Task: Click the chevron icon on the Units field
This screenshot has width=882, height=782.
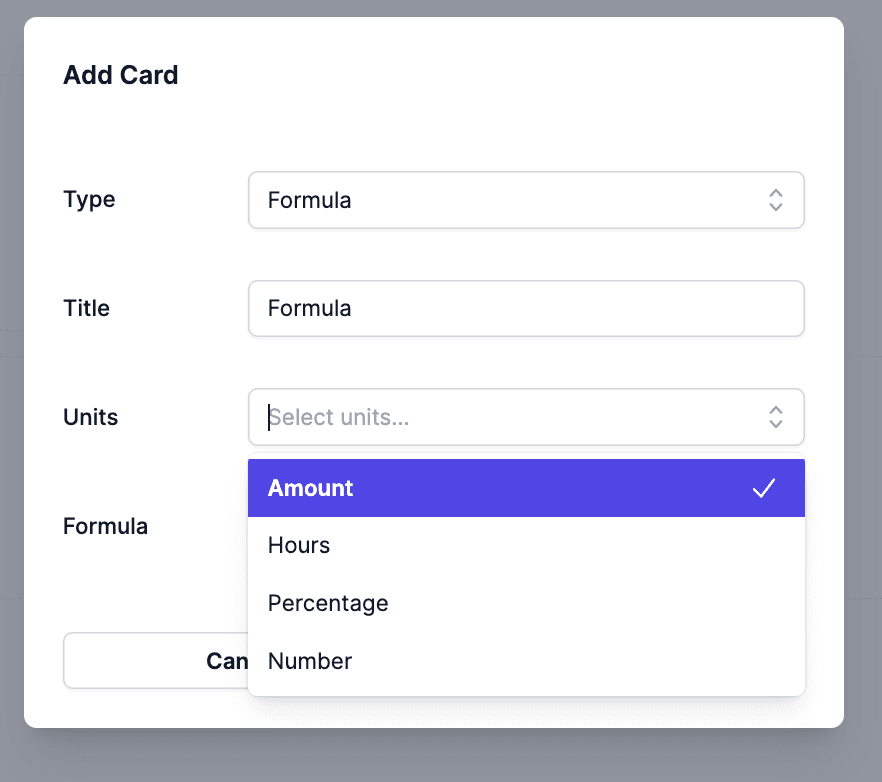Action: pos(776,417)
